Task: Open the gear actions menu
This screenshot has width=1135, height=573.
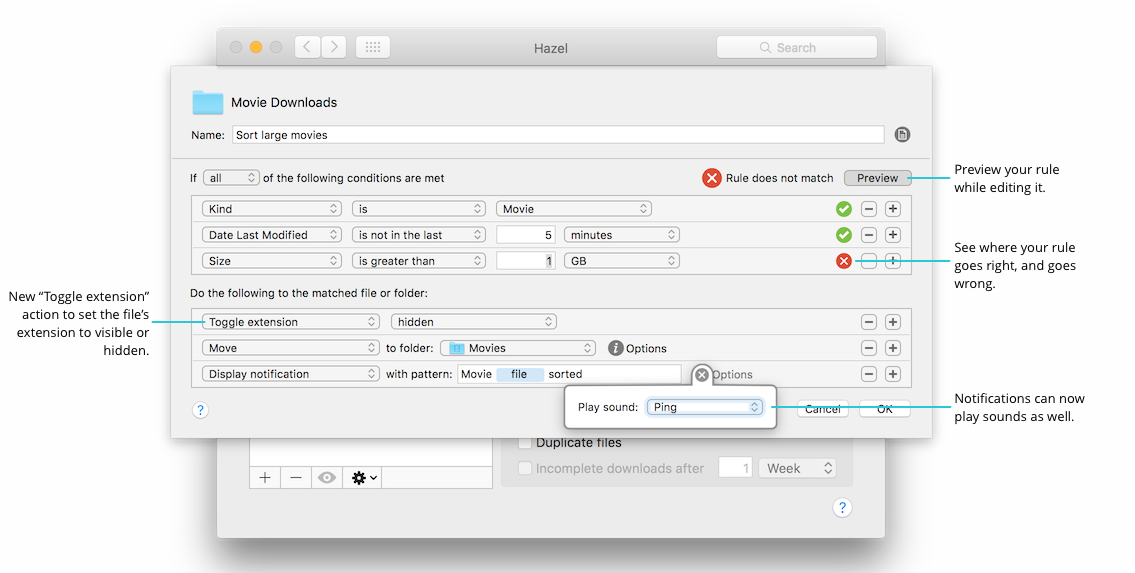Action: [x=363, y=478]
